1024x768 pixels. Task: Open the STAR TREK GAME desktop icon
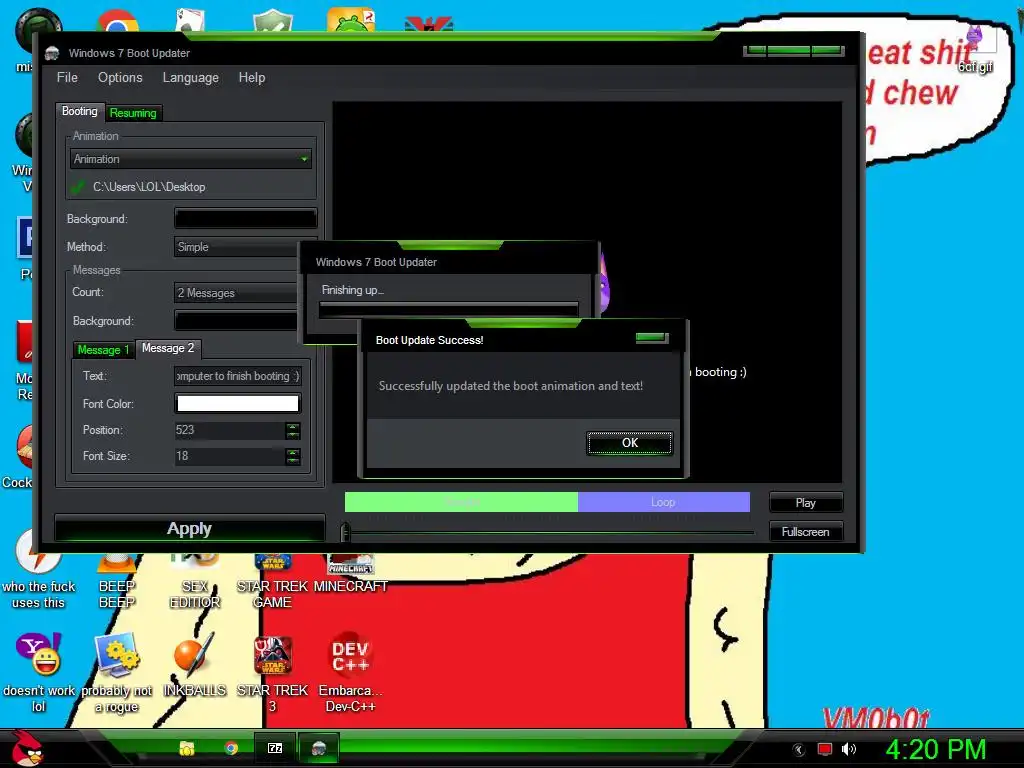[272, 581]
